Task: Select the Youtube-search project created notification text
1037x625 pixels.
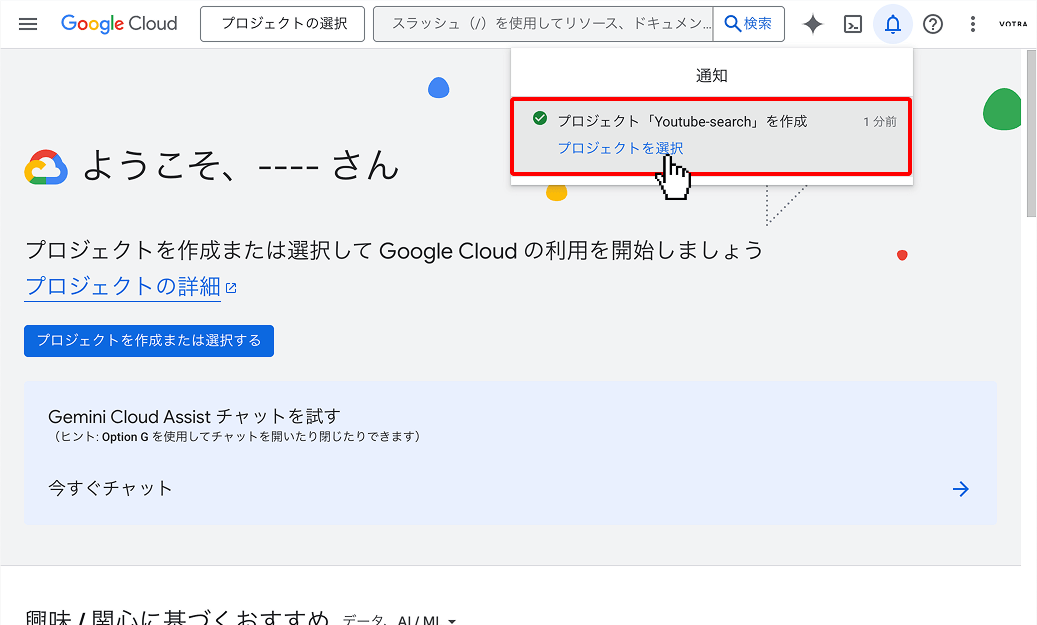Action: pyautogui.click(x=683, y=121)
